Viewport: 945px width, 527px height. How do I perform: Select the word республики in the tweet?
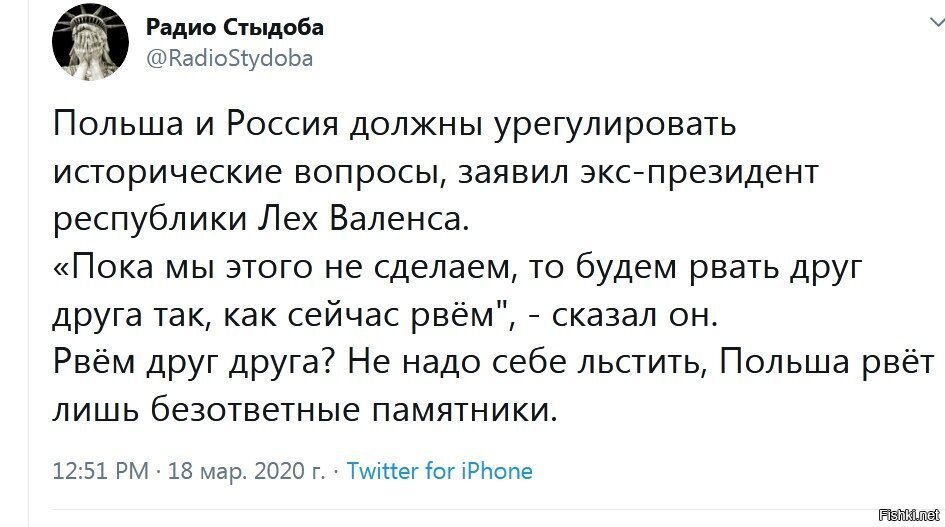(x=150, y=220)
